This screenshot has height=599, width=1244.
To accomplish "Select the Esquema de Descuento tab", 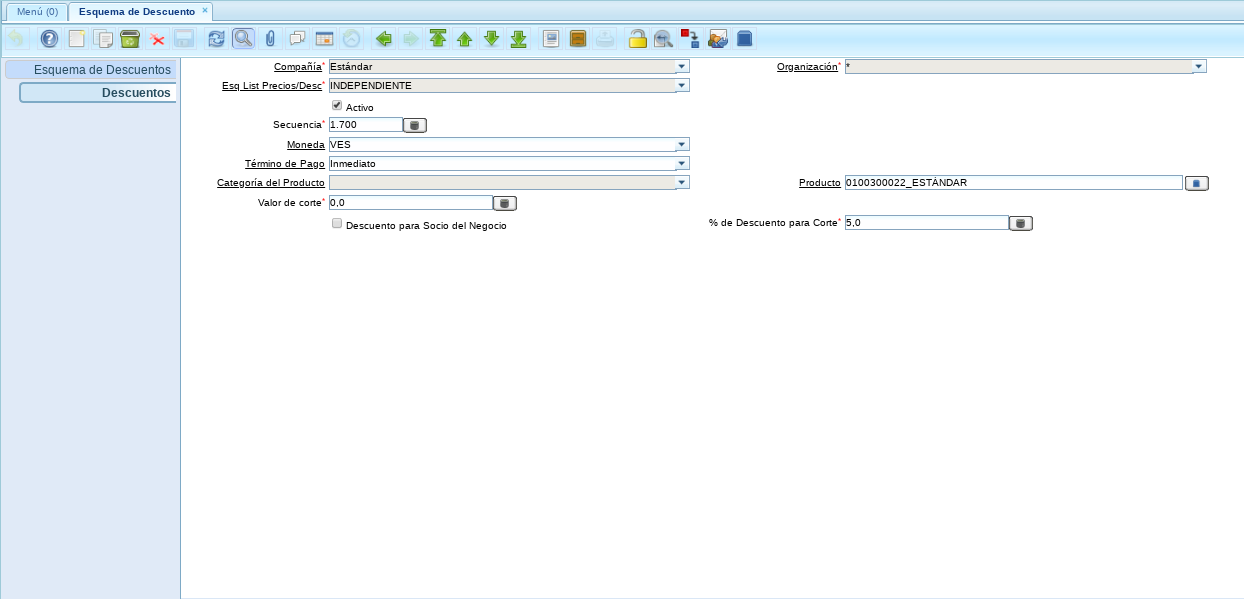I will (137, 11).
